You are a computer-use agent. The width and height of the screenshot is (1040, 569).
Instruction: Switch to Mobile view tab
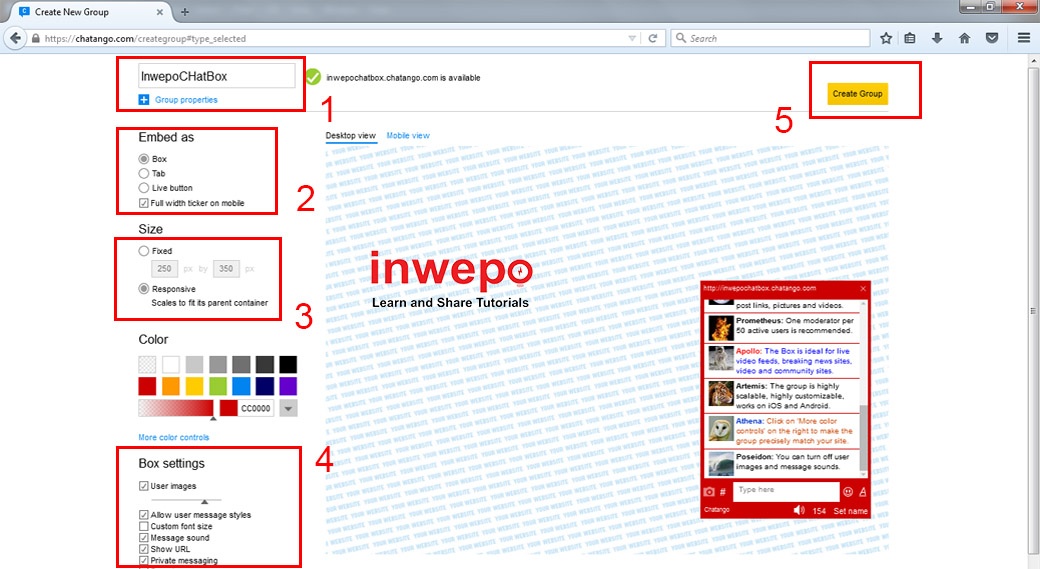pos(408,135)
